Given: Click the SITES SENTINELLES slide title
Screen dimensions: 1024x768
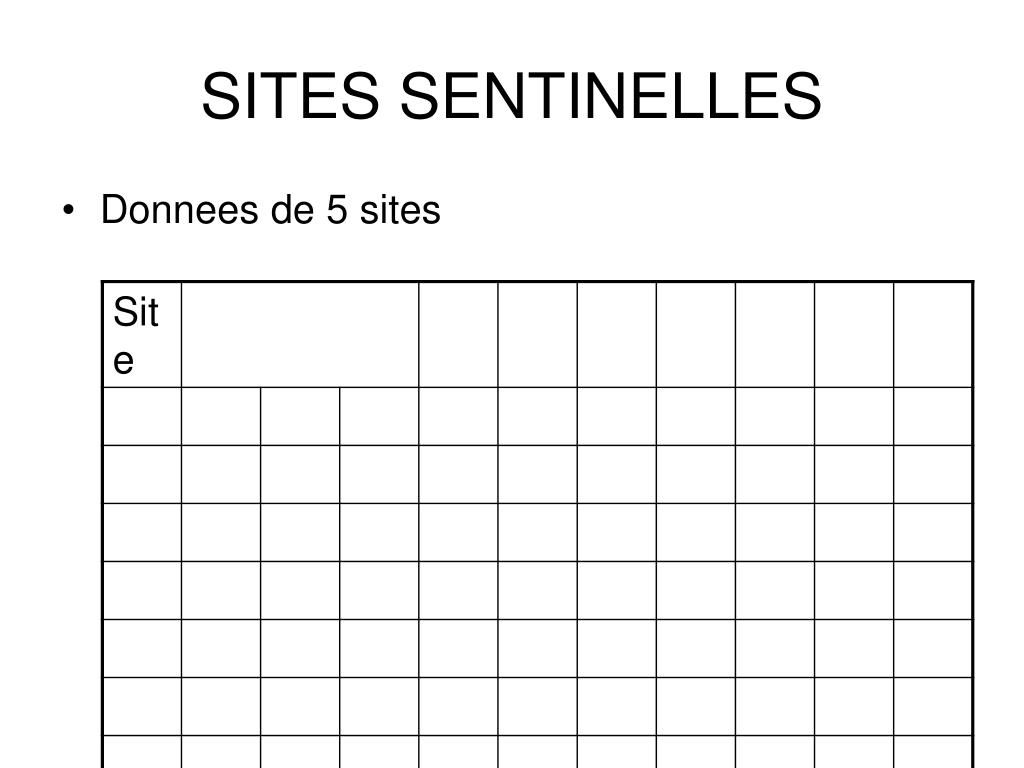Looking at the screenshot, I should coord(511,96).
